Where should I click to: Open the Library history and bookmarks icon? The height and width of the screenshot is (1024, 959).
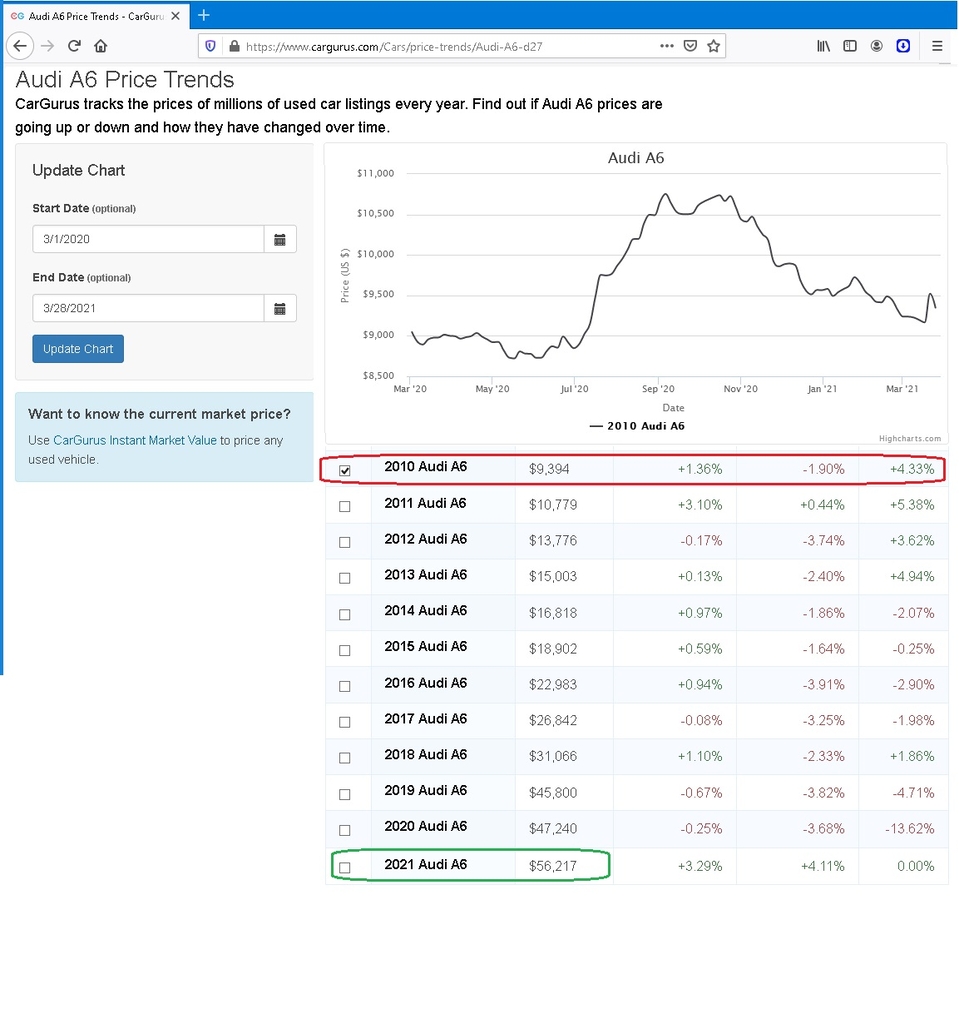(823, 46)
